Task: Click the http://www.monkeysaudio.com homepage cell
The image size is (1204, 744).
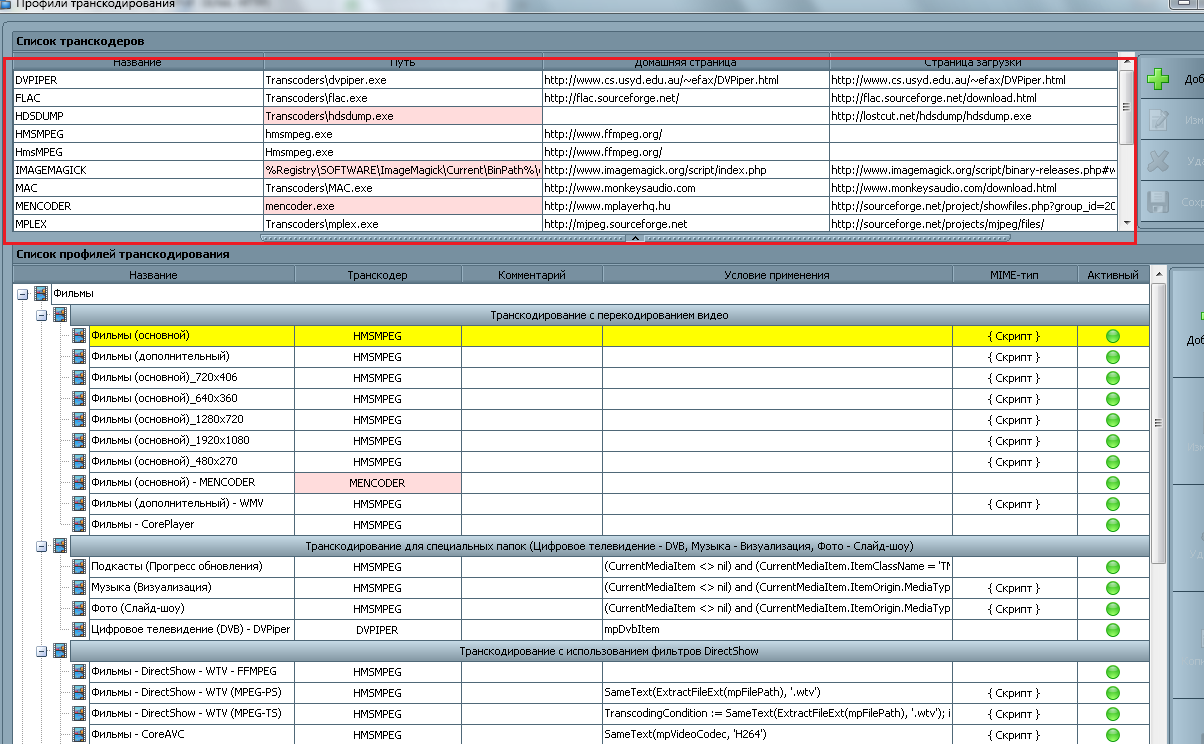Action: [686, 188]
